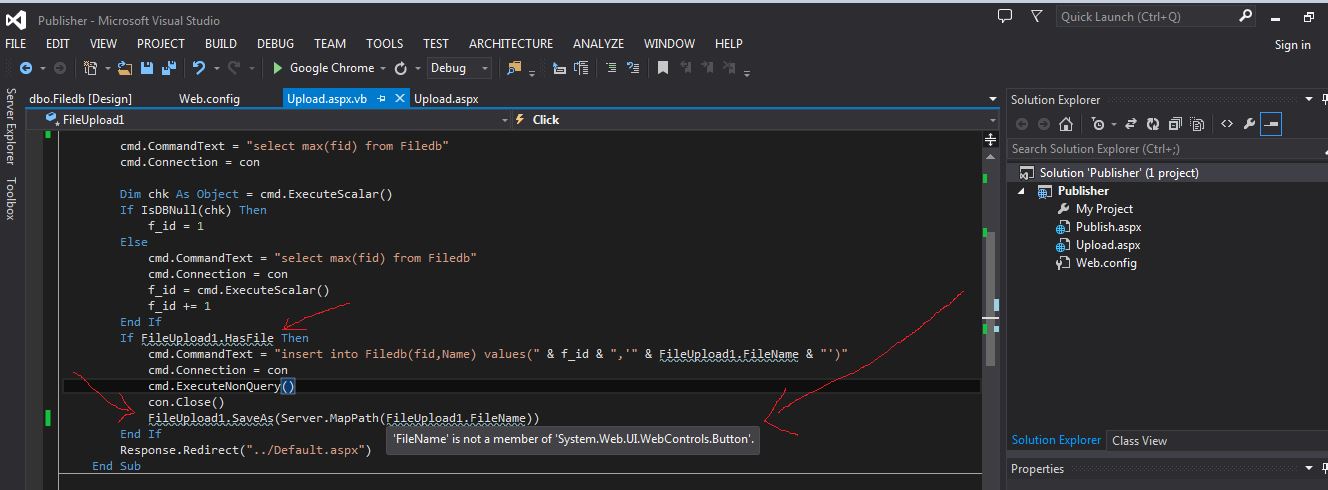Toggle bookmark with the bookmark icon

[x=662, y=68]
